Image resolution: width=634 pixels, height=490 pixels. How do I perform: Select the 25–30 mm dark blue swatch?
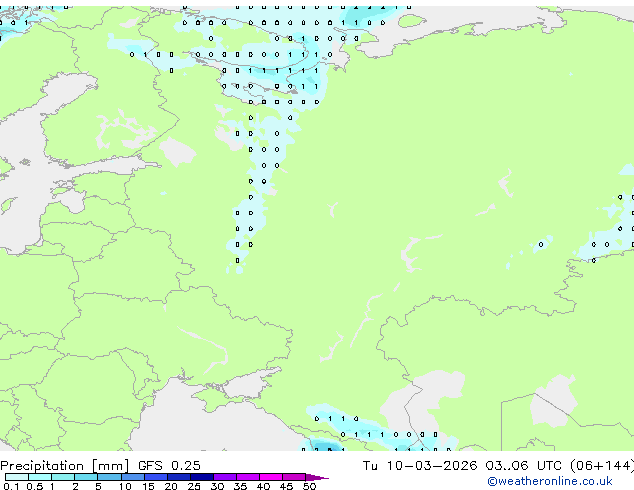point(202,477)
